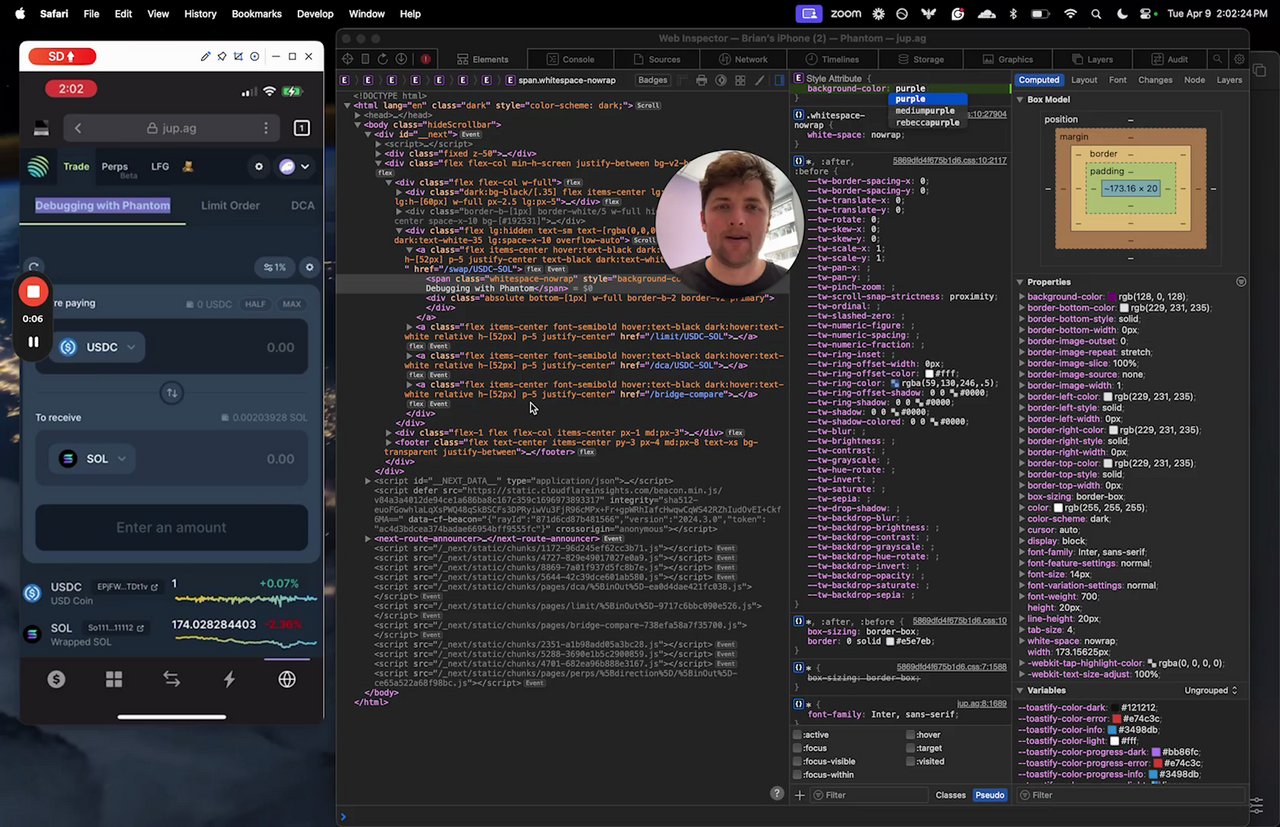1280x827 pixels.
Task: Collapse the body hideScrollbar element
Action: coord(358,125)
